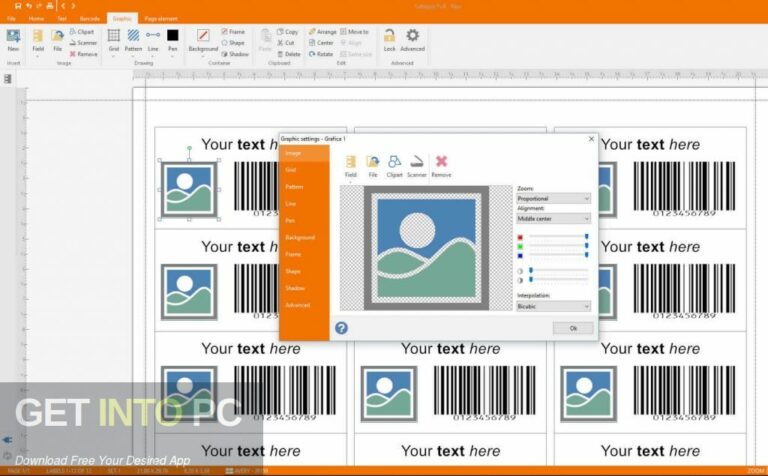
Task: Open the Zoom Proportional dropdown
Action: [553, 198]
